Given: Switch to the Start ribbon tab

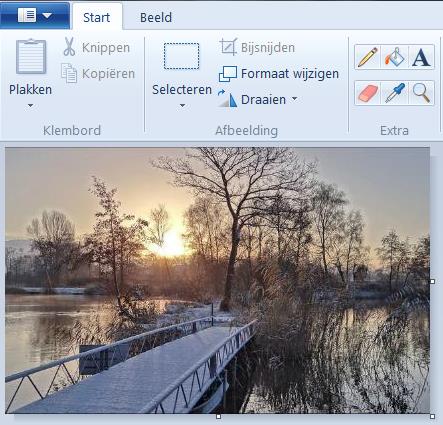Looking at the screenshot, I should point(97,17).
